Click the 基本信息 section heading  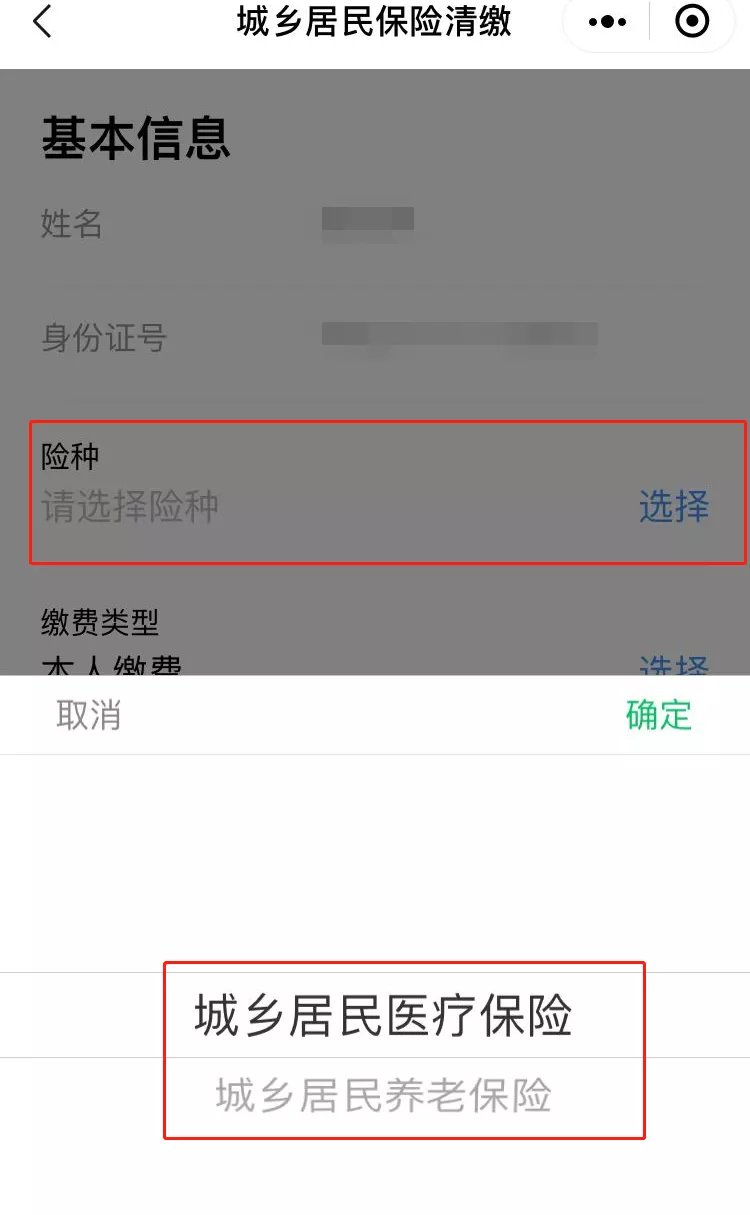tap(136, 138)
